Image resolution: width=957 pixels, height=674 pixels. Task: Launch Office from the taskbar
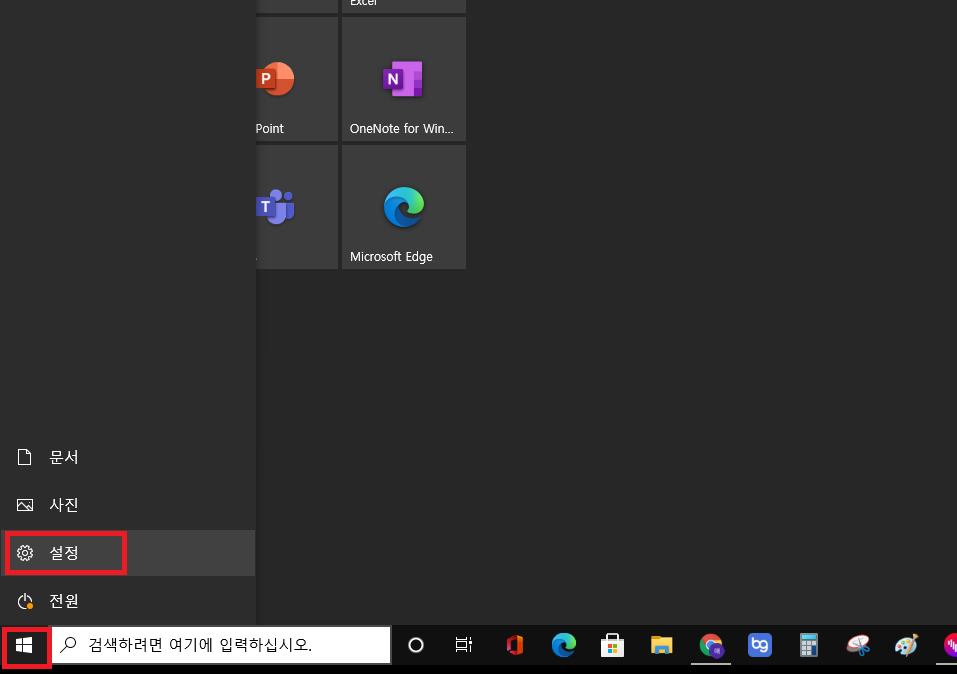click(515, 645)
